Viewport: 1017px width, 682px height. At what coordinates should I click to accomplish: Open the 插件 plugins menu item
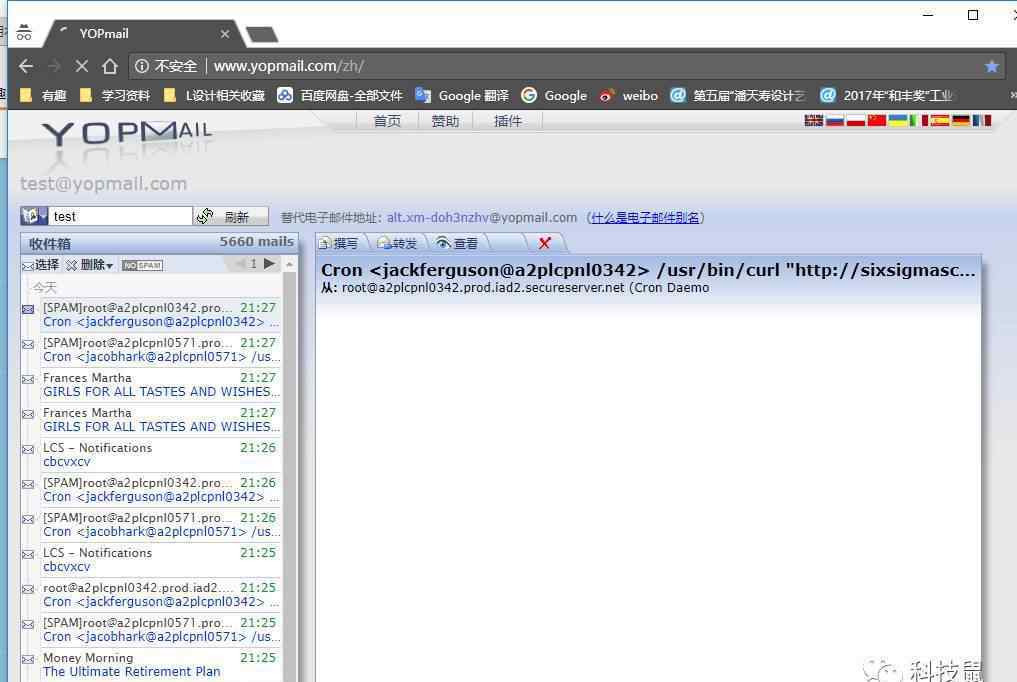[x=507, y=121]
